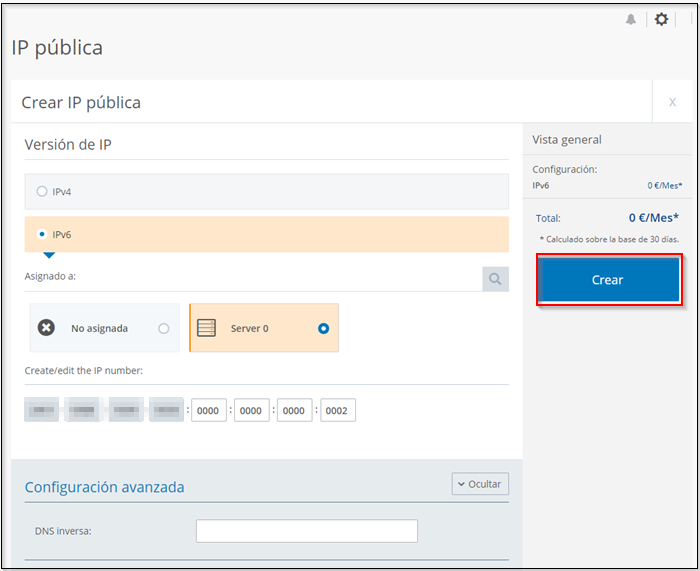Screen dimensions: 700x571
Task: Open the settings gear icon
Action: 661,19
